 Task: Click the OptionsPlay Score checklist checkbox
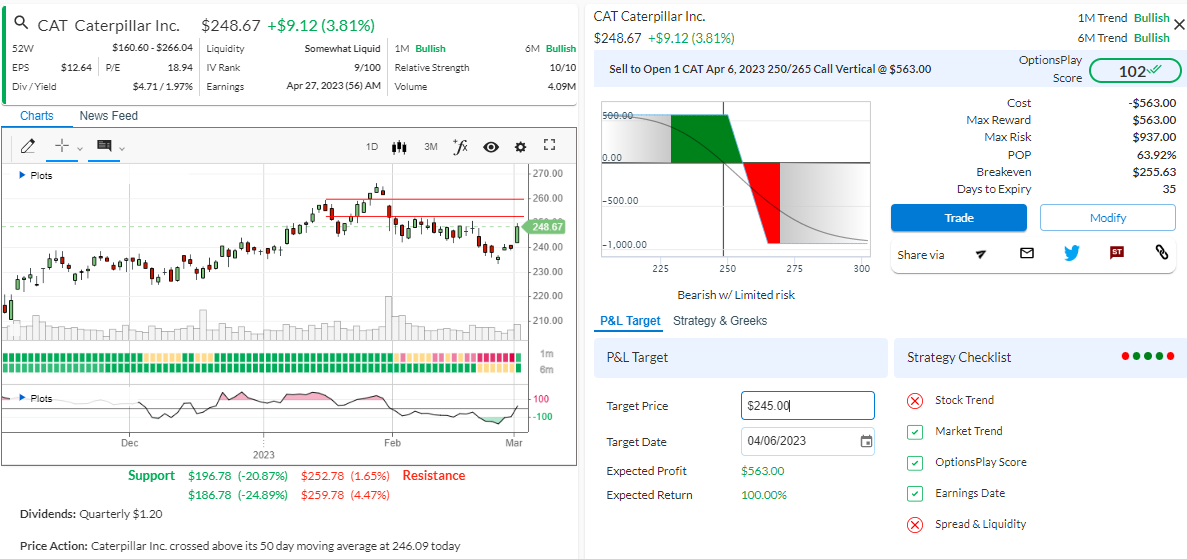(915, 463)
